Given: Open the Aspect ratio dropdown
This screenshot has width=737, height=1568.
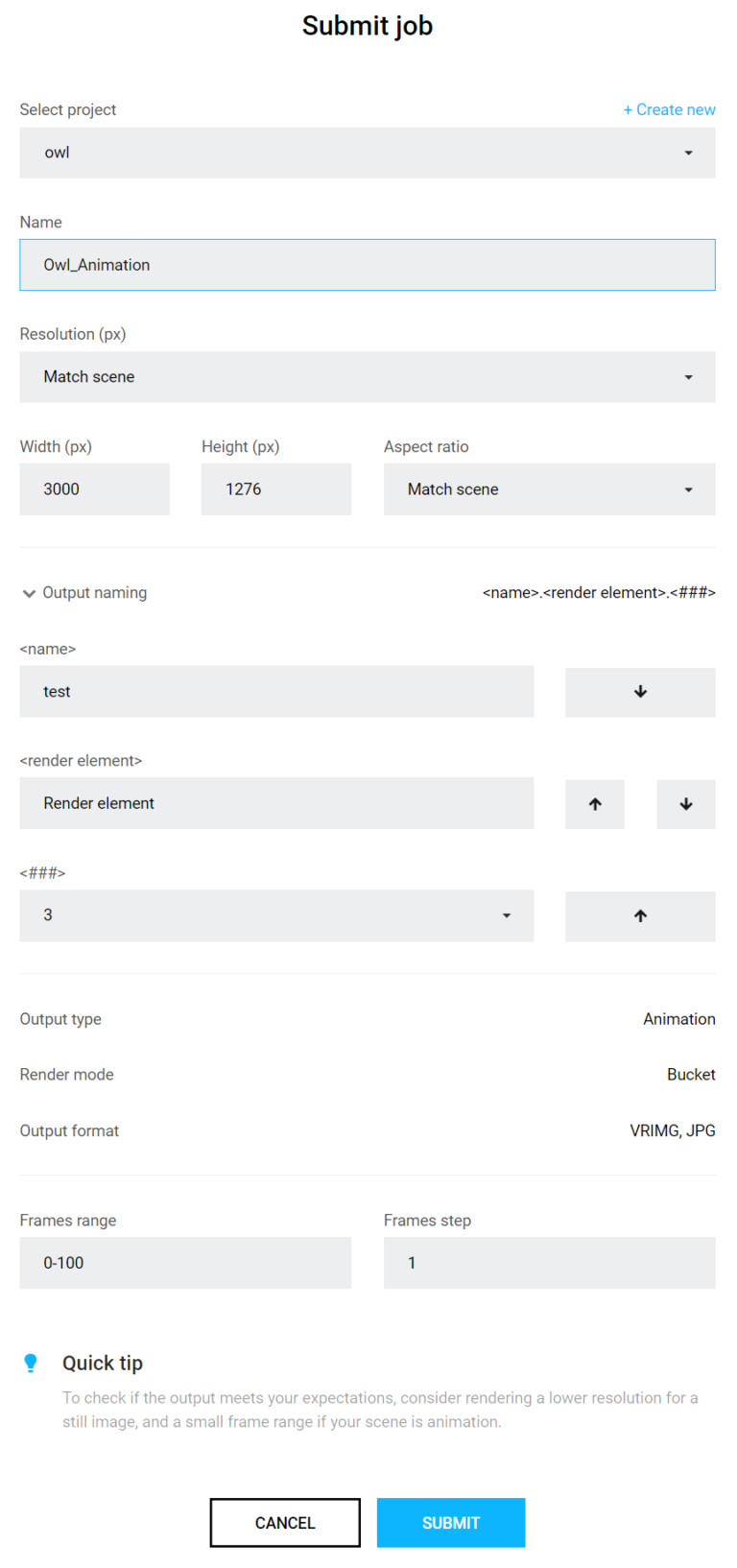Looking at the screenshot, I should pyautogui.click(x=549, y=489).
